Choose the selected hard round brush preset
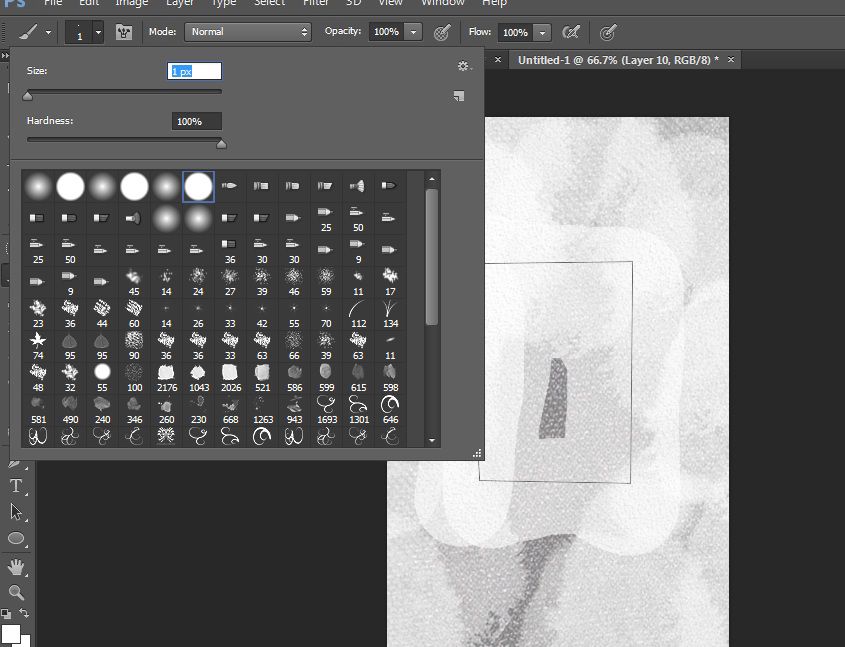Viewport: 845px width, 647px height. [198, 186]
